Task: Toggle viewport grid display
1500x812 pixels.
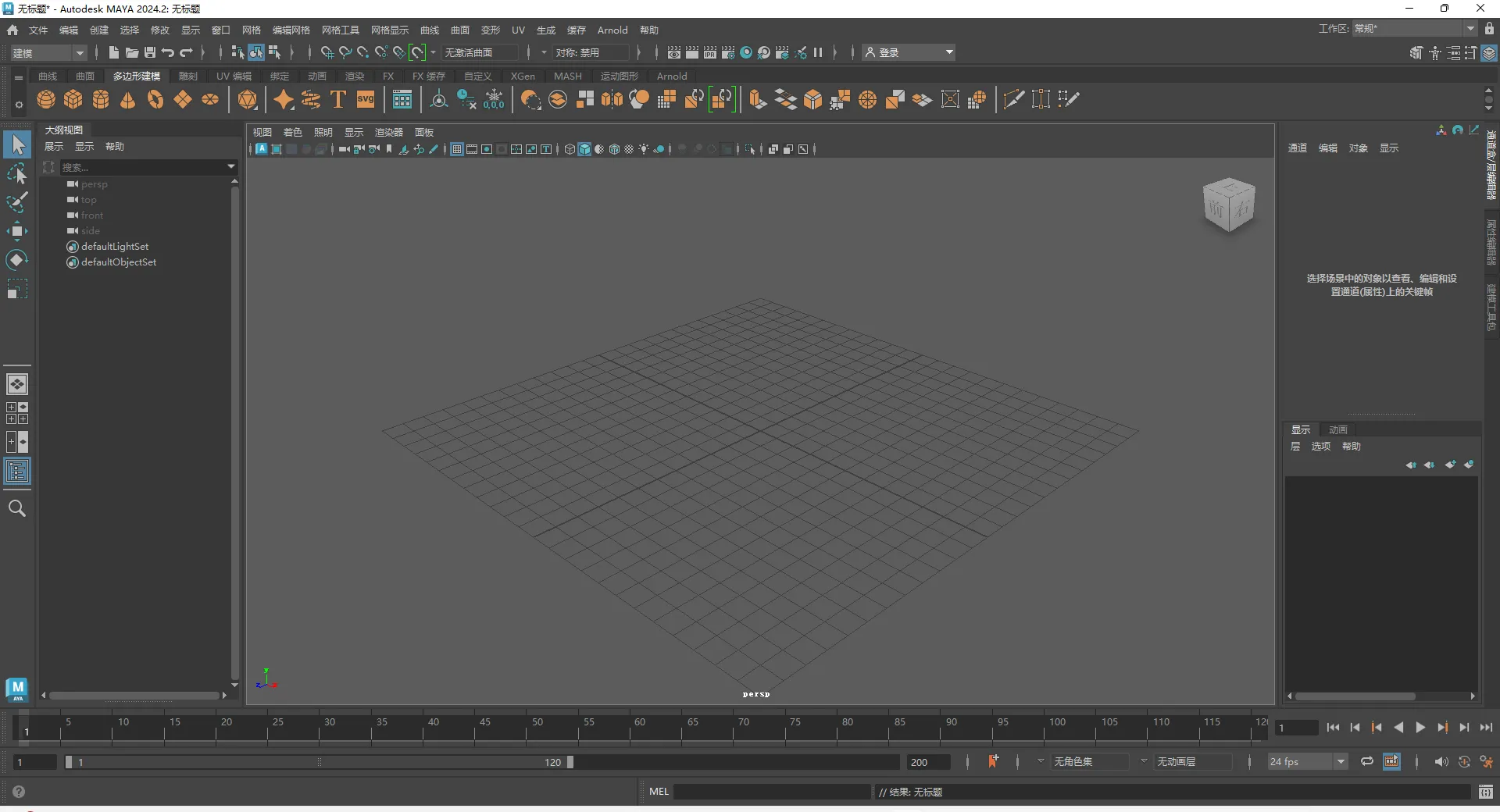Action: point(457,149)
